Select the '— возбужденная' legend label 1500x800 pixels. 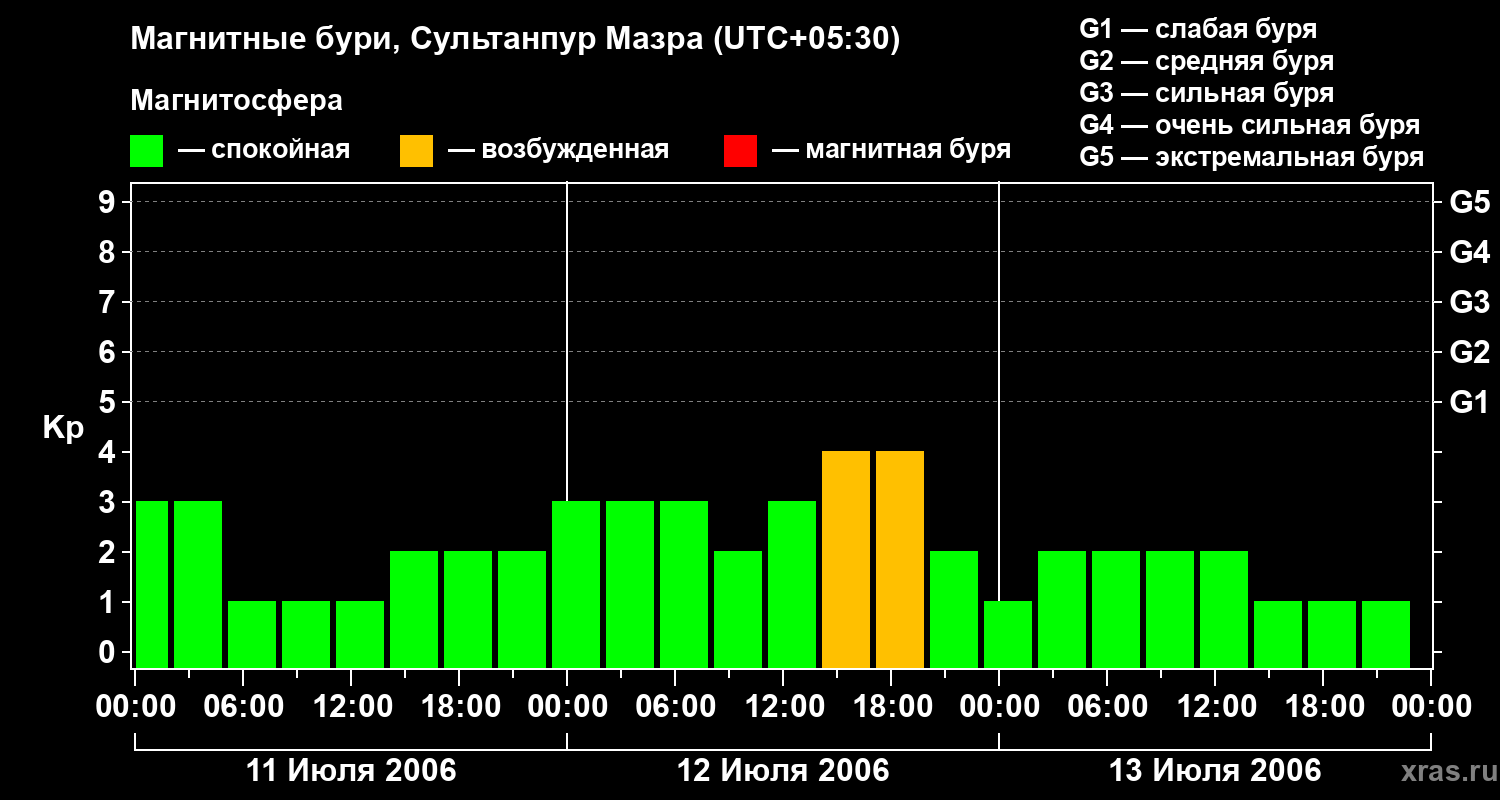click(558, 150)
